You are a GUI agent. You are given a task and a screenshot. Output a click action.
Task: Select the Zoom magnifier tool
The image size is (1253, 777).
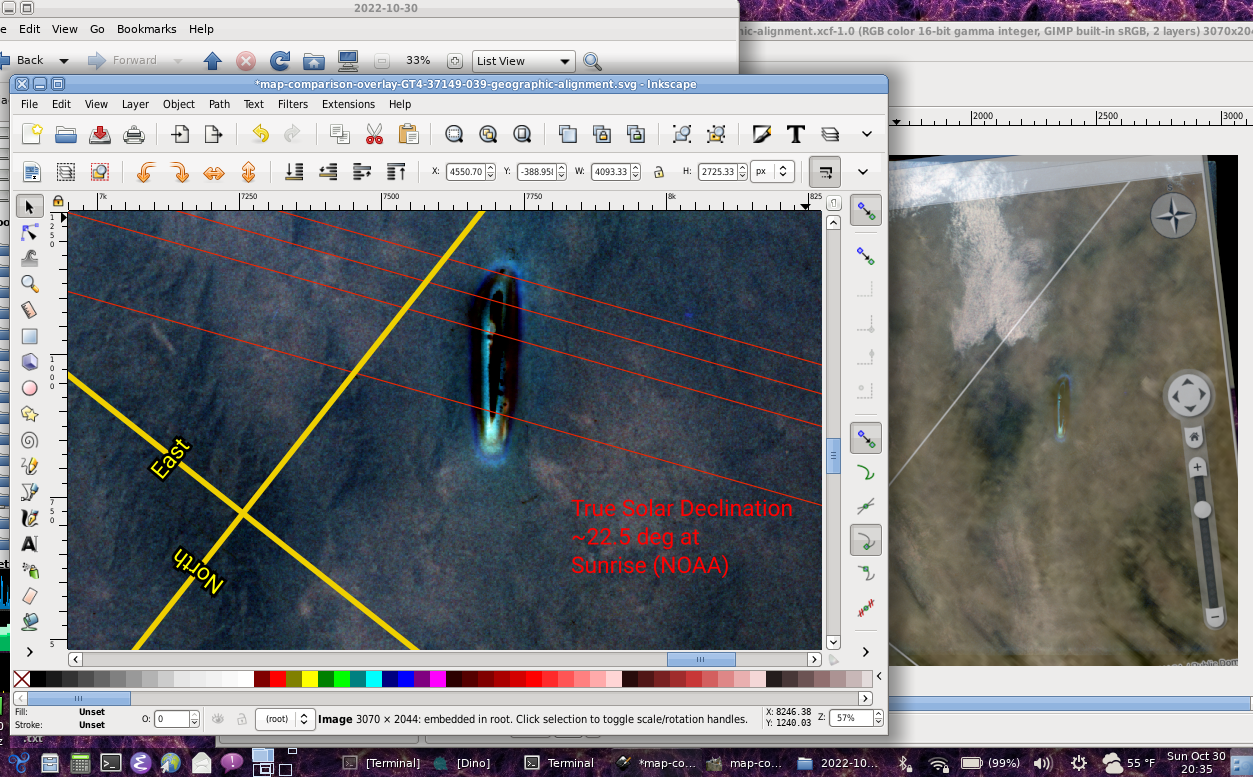29,284
